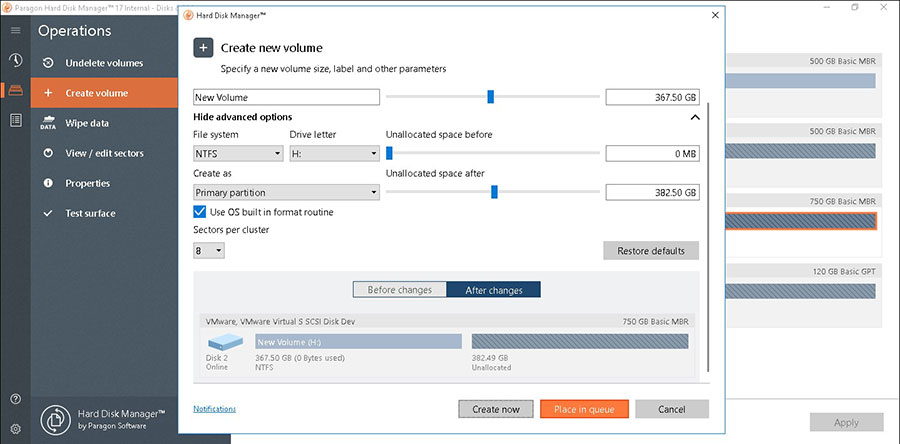Click Apply in the main window

(x=847, y=422)
